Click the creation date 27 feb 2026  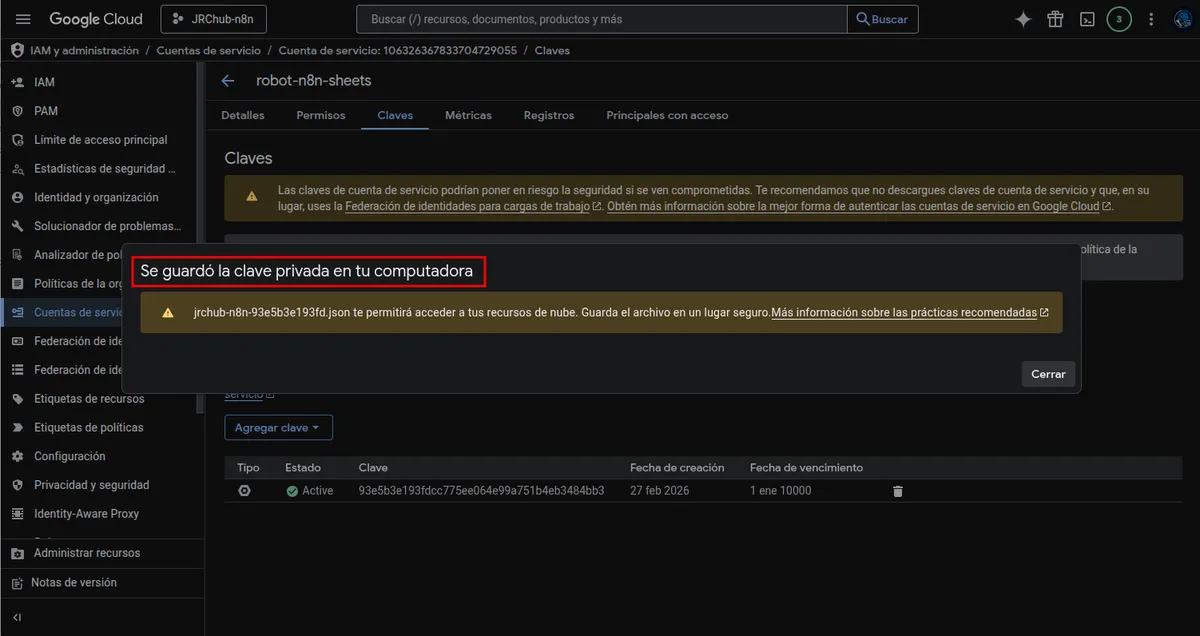(x=660, y=491)
